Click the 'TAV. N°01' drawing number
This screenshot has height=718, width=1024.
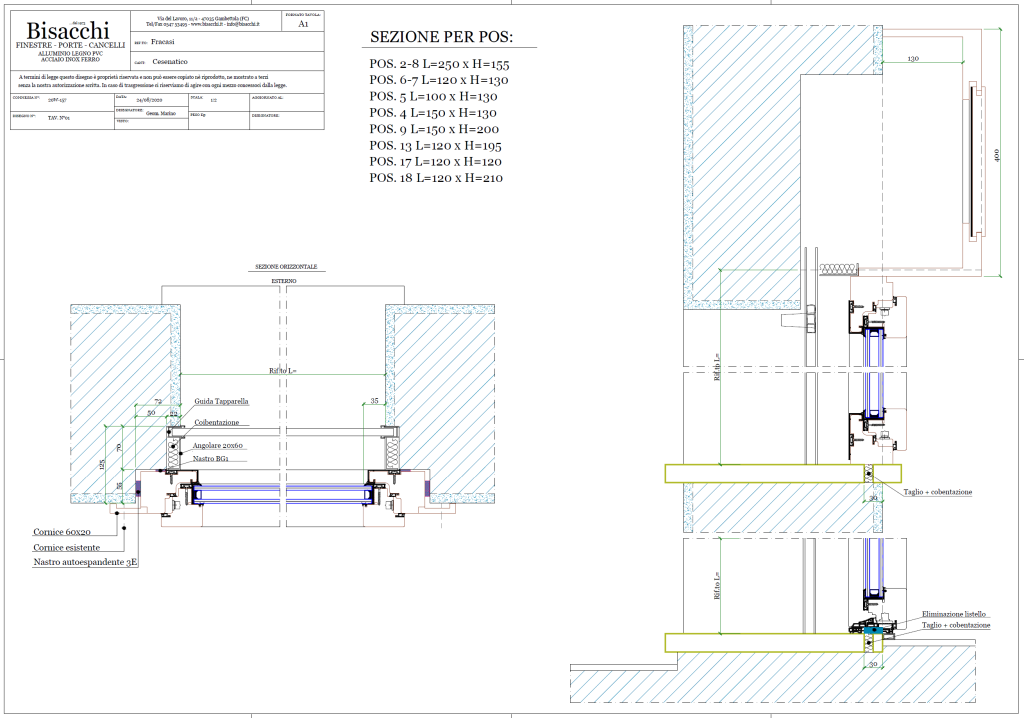[x=59, y=118]
